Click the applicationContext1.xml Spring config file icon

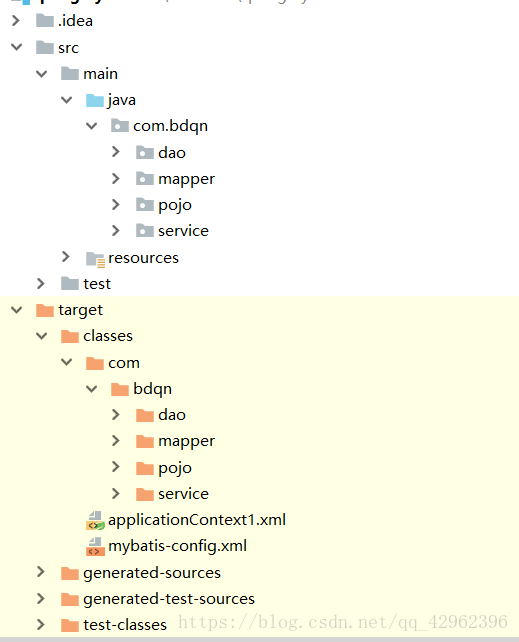95,520
